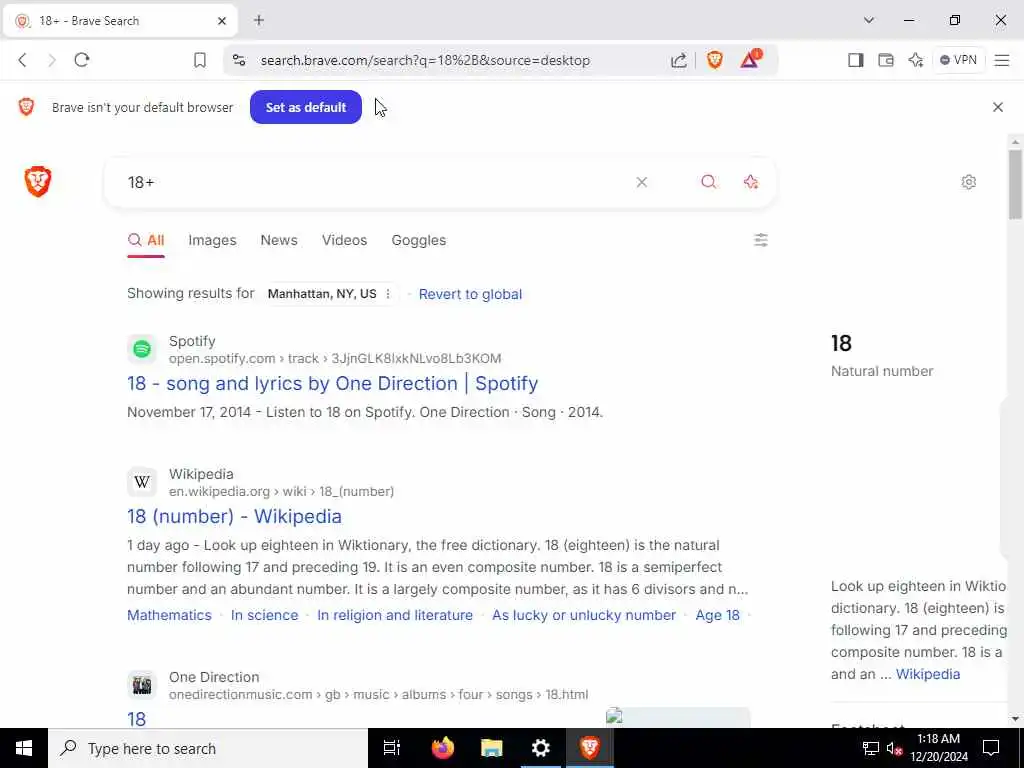Open In science sublink
The height and width of the screenshot is (768, 1024).
click(x=264, y=615)
